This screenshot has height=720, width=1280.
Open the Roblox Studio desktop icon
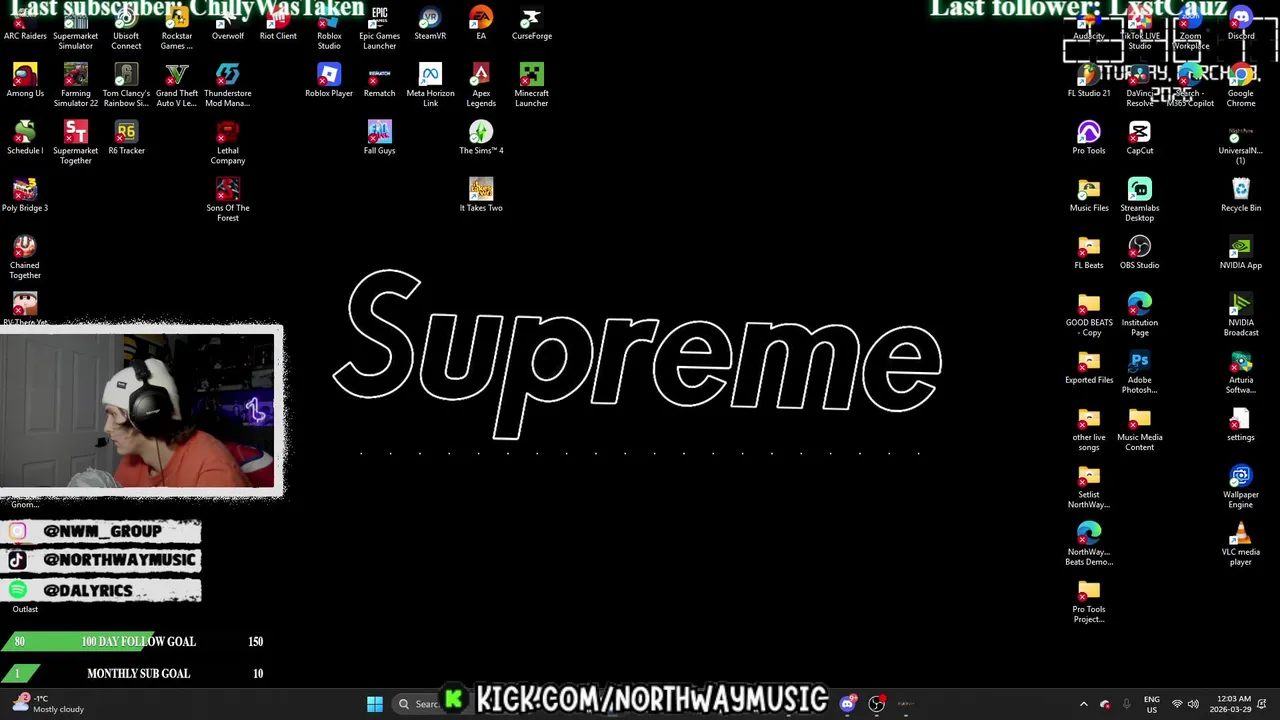click(x=329, y=29)
